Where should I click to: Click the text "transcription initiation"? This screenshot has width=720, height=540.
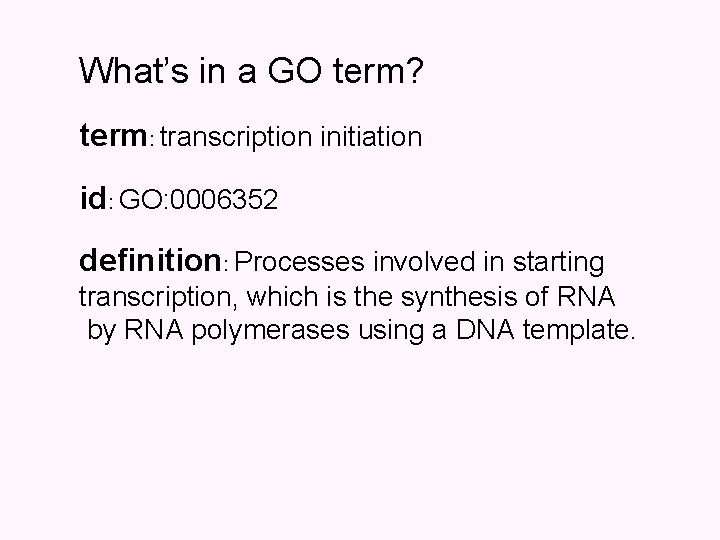(291, 137)
